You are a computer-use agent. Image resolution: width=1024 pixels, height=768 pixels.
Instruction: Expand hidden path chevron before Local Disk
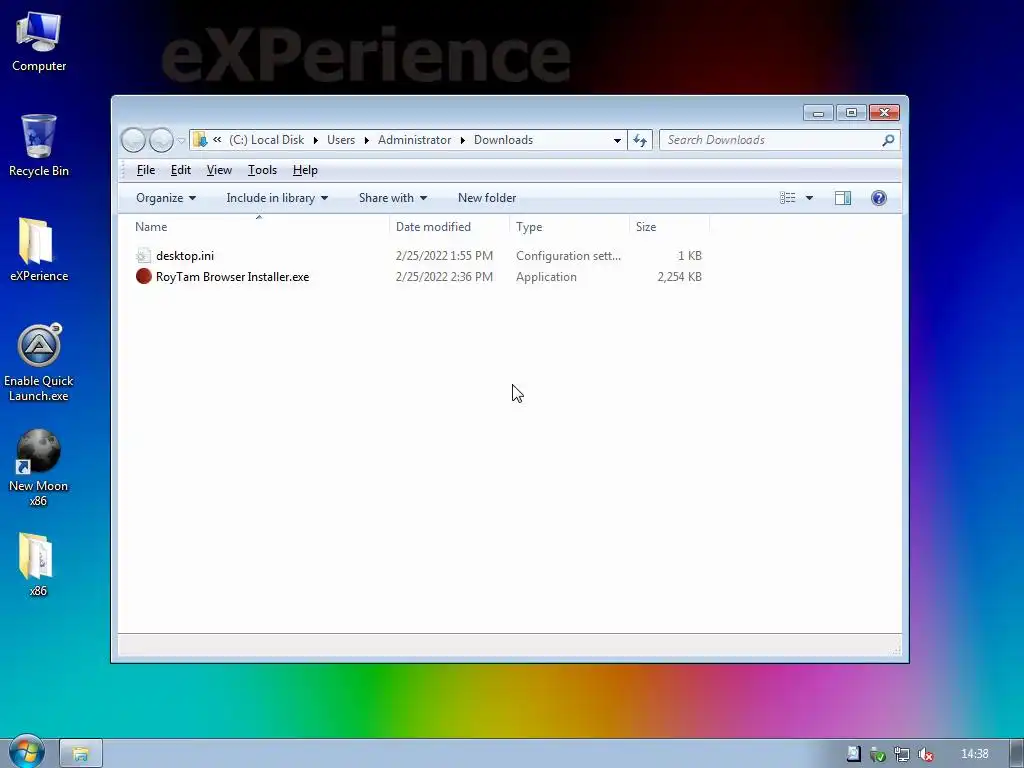217,140
